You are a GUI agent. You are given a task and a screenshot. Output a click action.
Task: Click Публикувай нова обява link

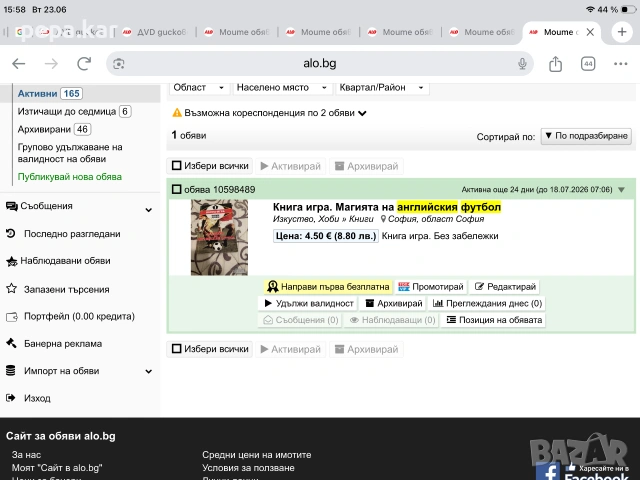(69, 177)
